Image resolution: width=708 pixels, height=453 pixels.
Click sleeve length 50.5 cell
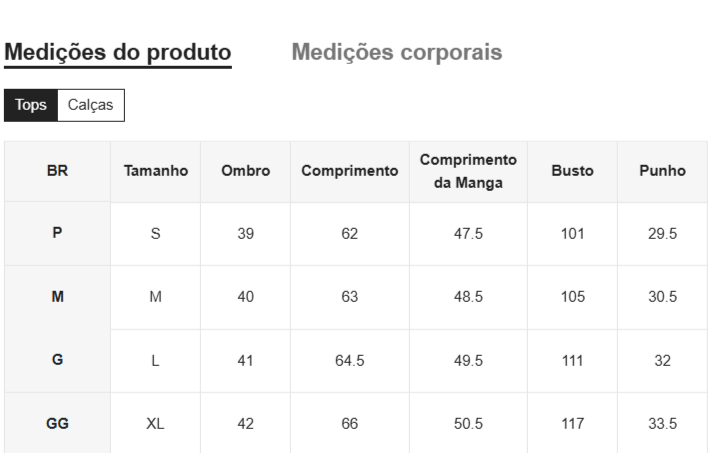tap(468, 424)
